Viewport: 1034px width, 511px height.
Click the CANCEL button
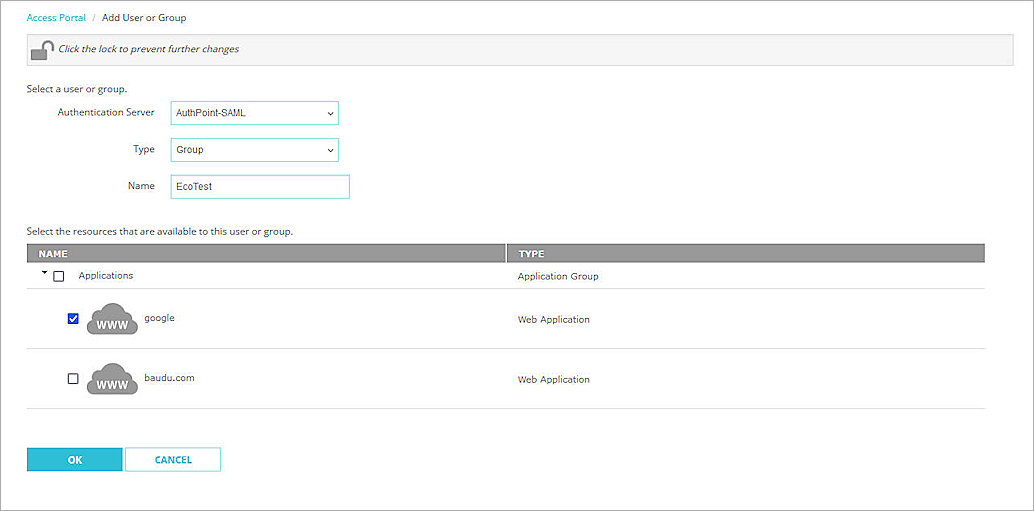173,460
